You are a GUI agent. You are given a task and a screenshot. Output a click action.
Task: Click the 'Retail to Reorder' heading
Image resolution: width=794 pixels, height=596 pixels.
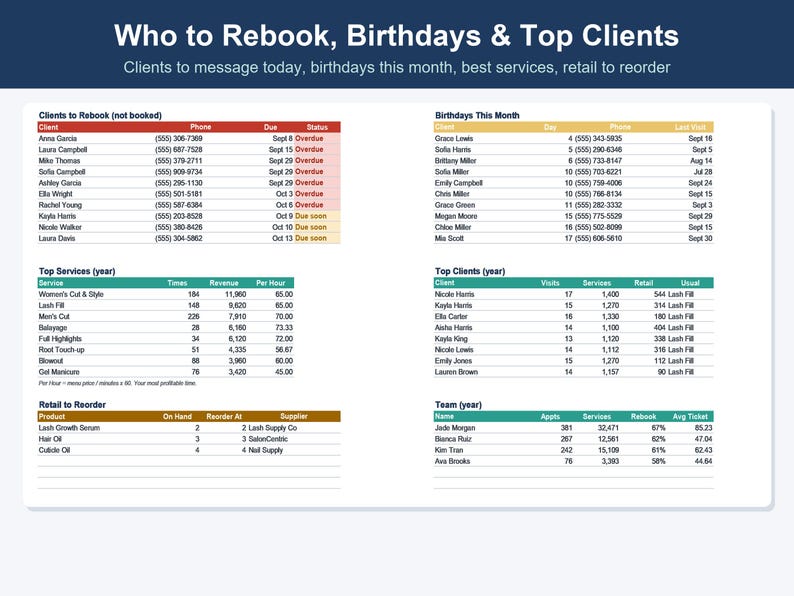72,405
